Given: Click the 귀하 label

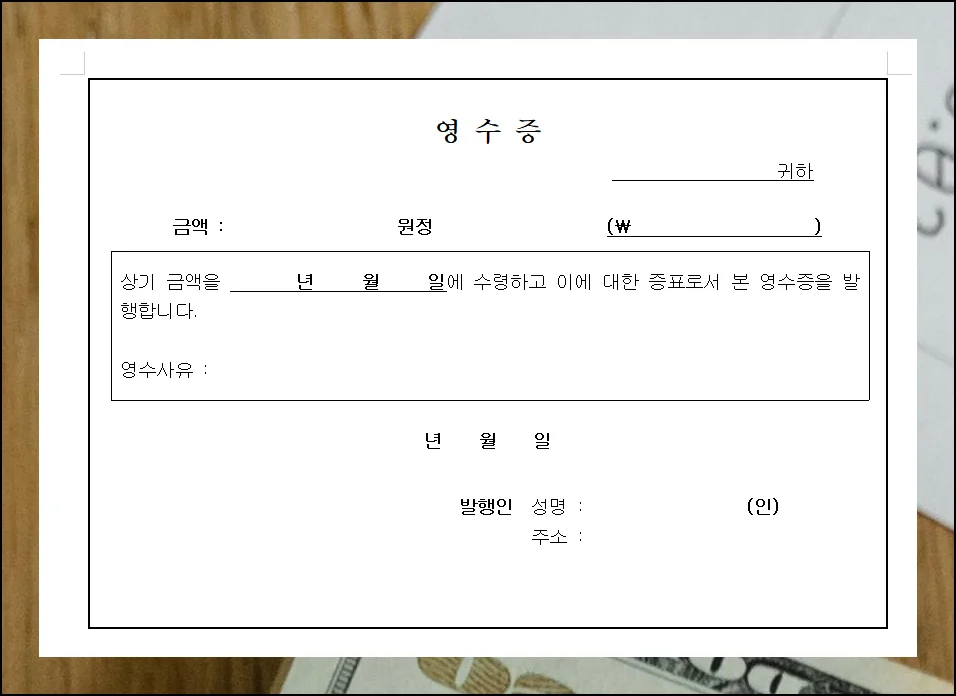Looking at the screenshot, I should point(793,170).
